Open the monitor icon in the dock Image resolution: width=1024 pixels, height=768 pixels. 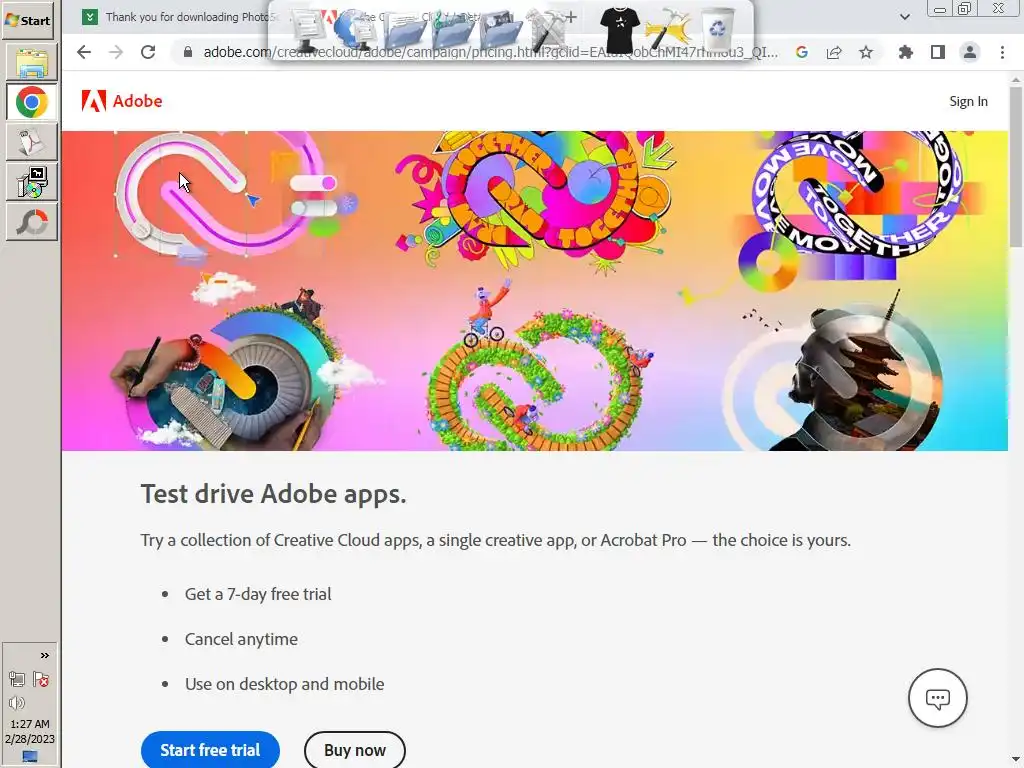pyautogui.click(x=308, y=29)
